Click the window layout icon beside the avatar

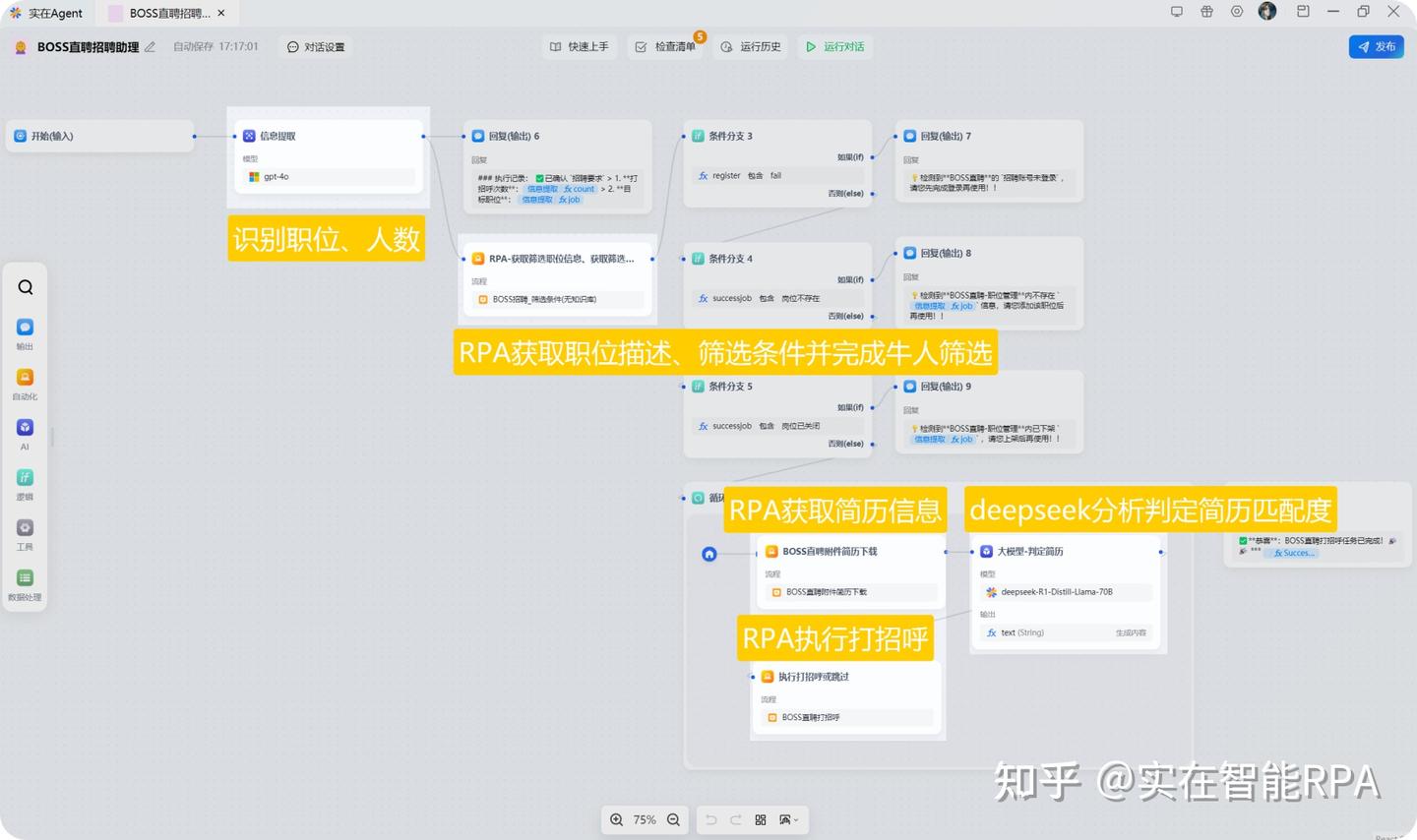pos(1303,12)
